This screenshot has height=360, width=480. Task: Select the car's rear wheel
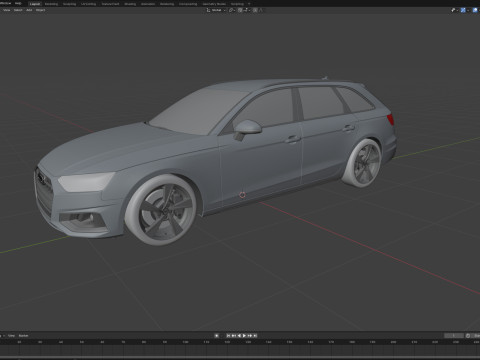363,163
